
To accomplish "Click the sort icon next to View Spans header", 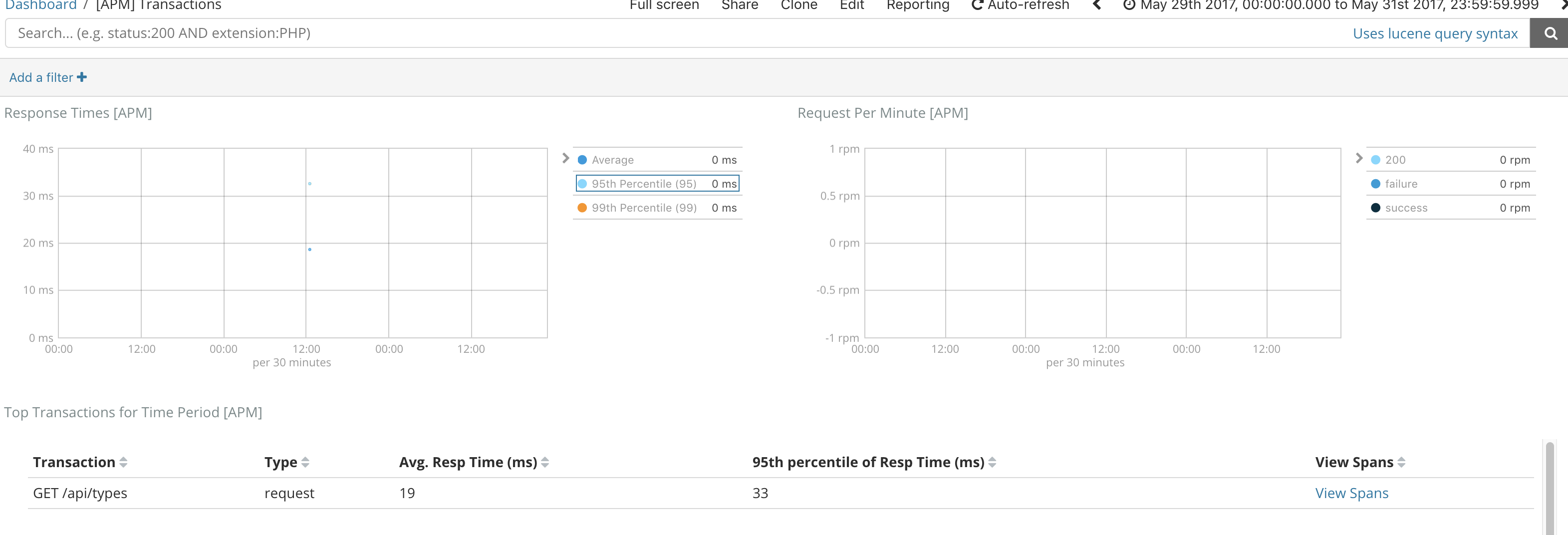I will tap(1401, 462).
